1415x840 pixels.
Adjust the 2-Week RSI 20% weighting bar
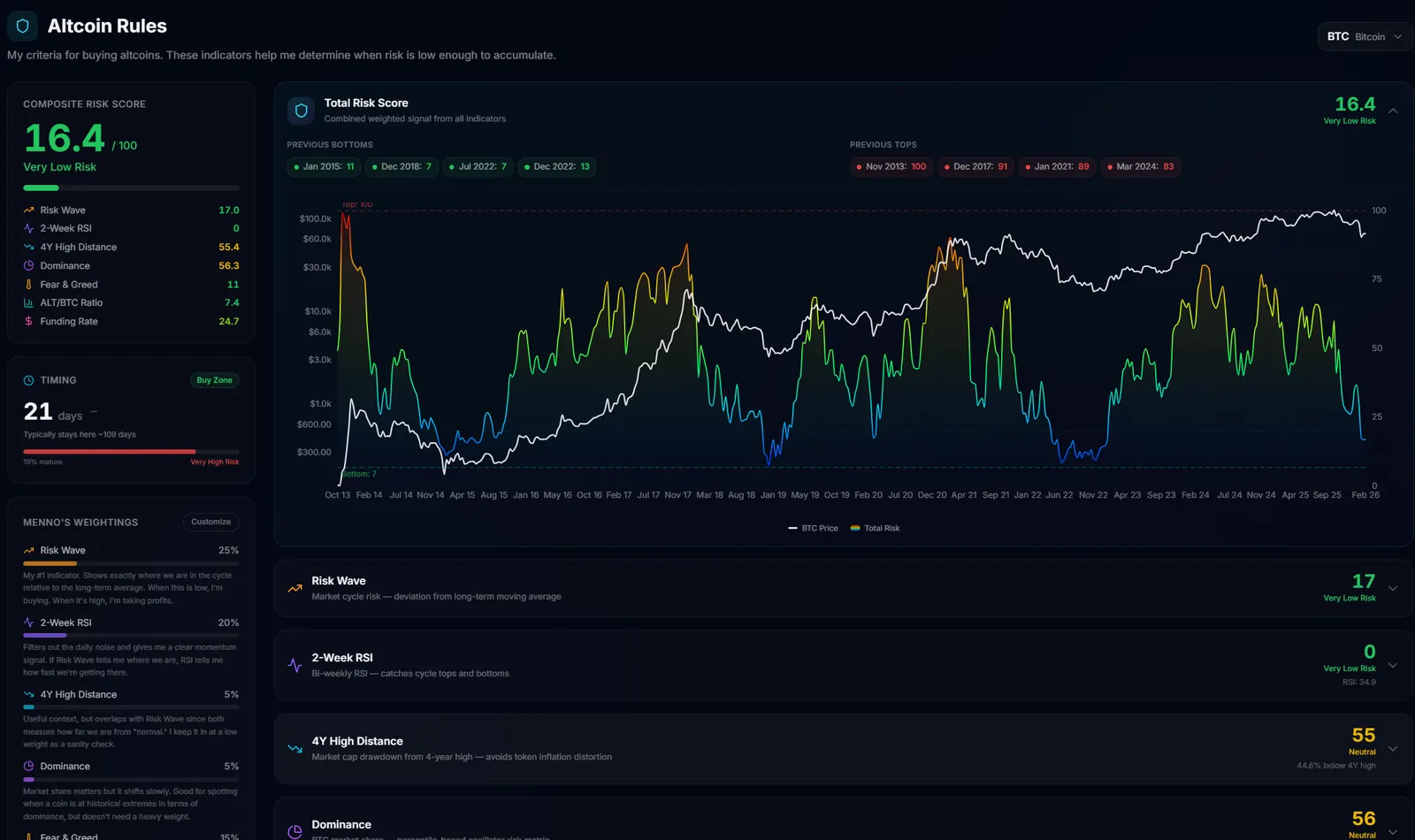pyautogui.click(x=131, y=635)
